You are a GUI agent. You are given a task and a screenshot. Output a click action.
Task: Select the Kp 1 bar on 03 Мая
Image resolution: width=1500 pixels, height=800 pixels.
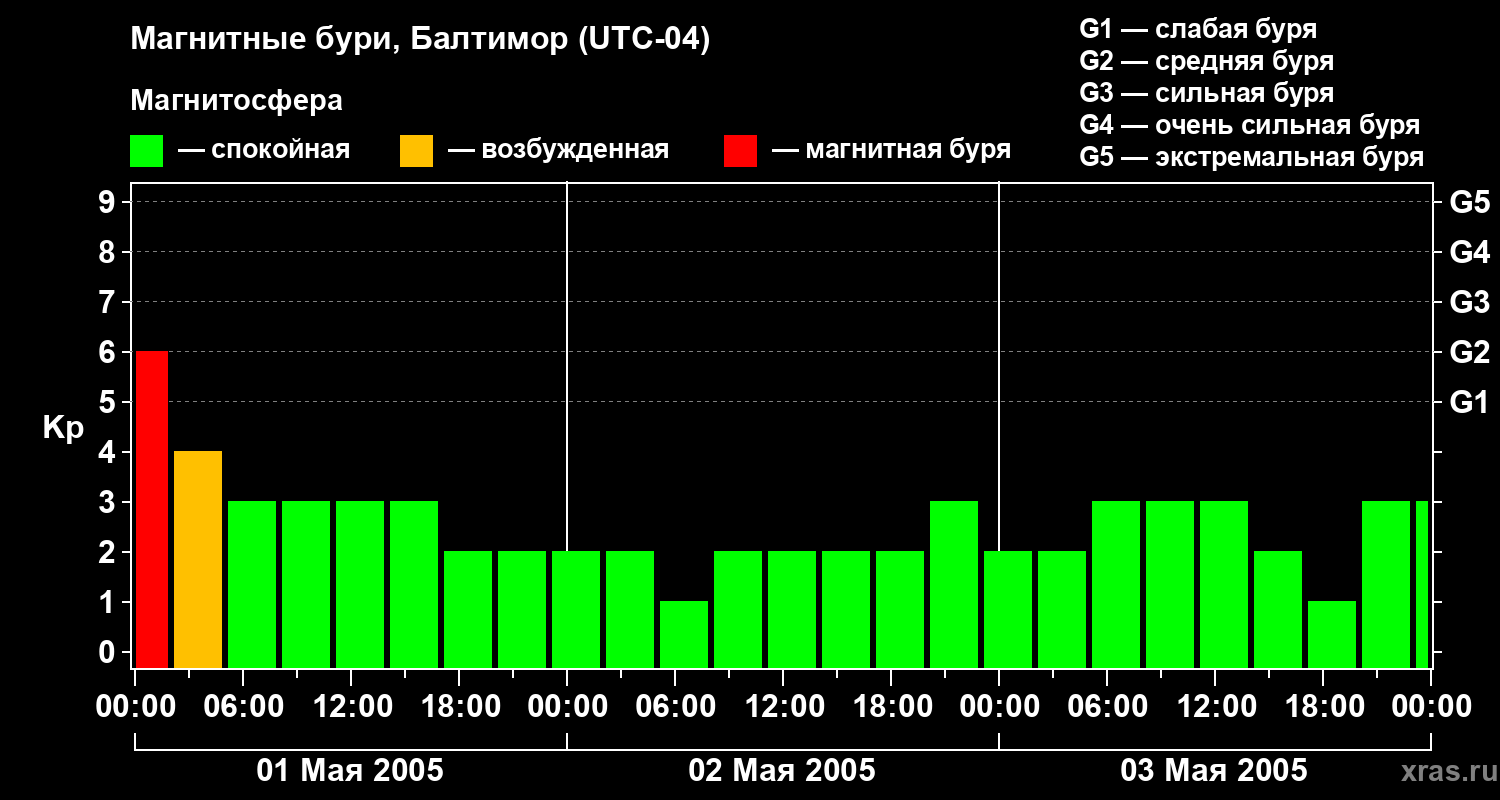coord(1332,634)
